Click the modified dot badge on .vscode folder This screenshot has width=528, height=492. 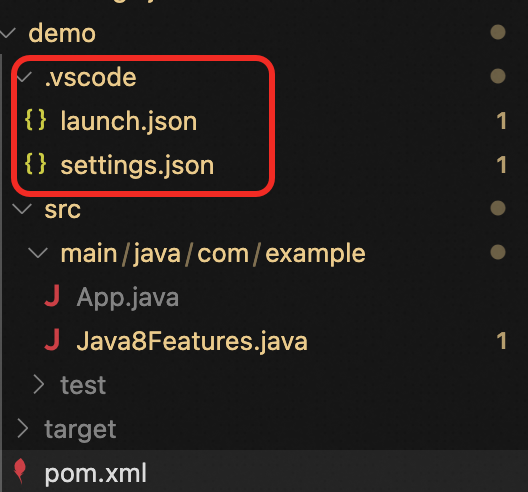498,76
